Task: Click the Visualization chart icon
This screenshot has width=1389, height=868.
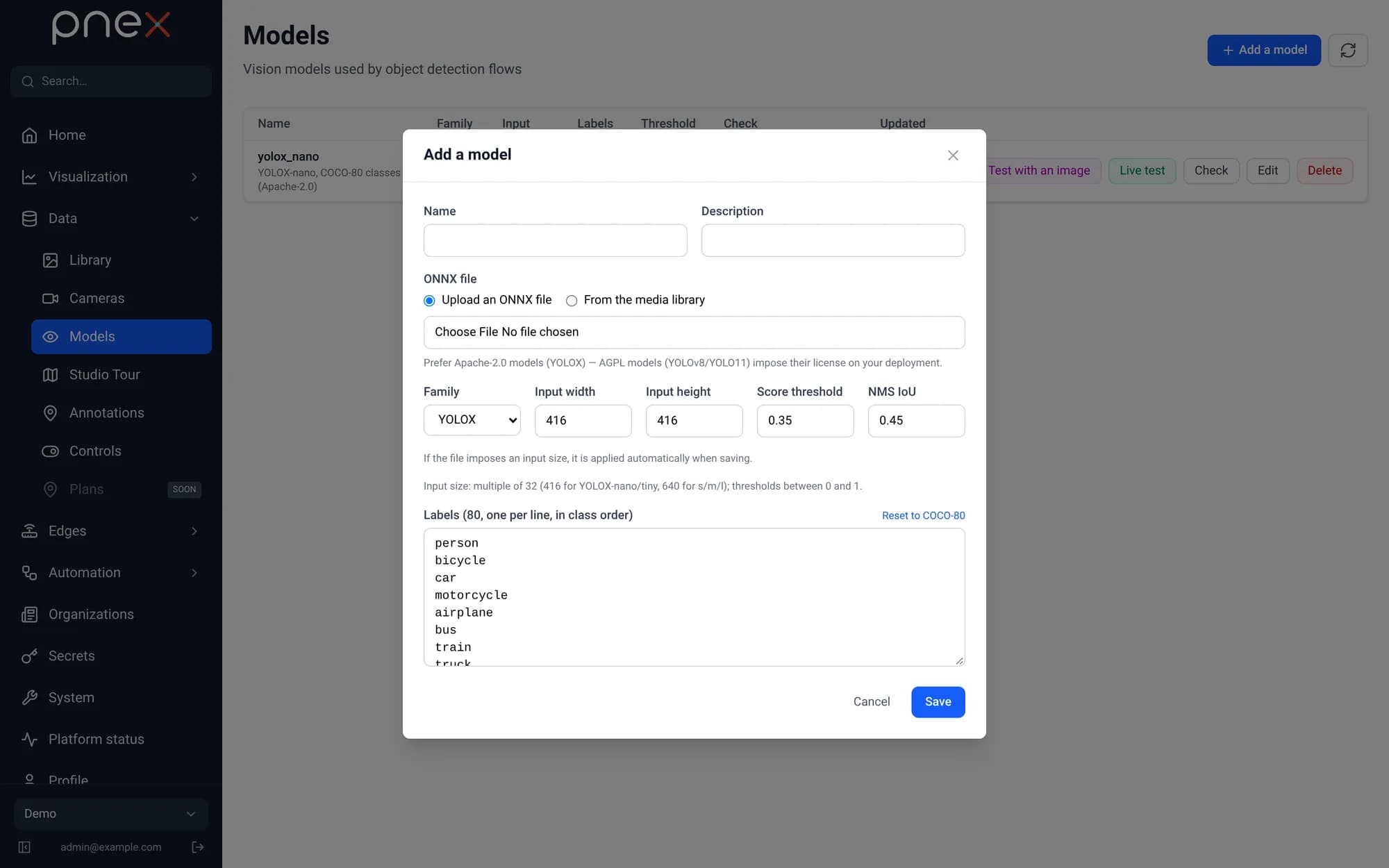Action: pyautogui.click(x=29, y=177)
